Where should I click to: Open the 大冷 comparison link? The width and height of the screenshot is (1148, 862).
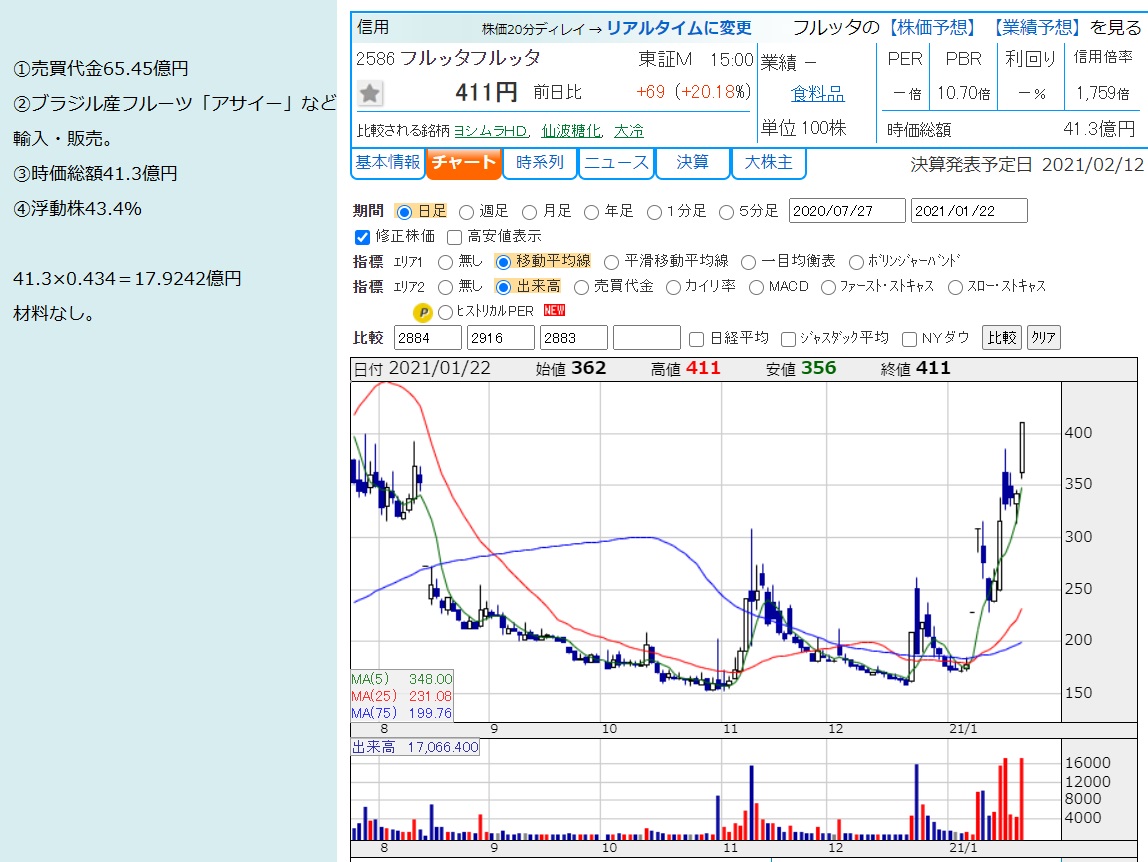(x=628, y=131)
